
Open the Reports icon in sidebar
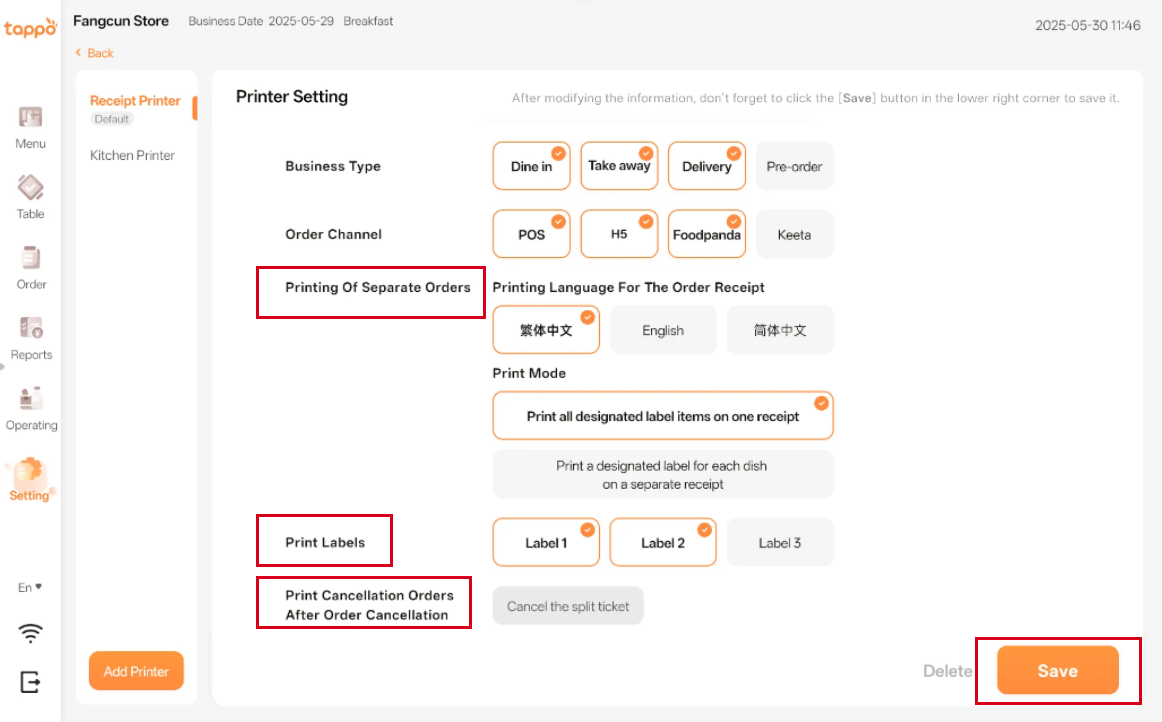point(30,329)
